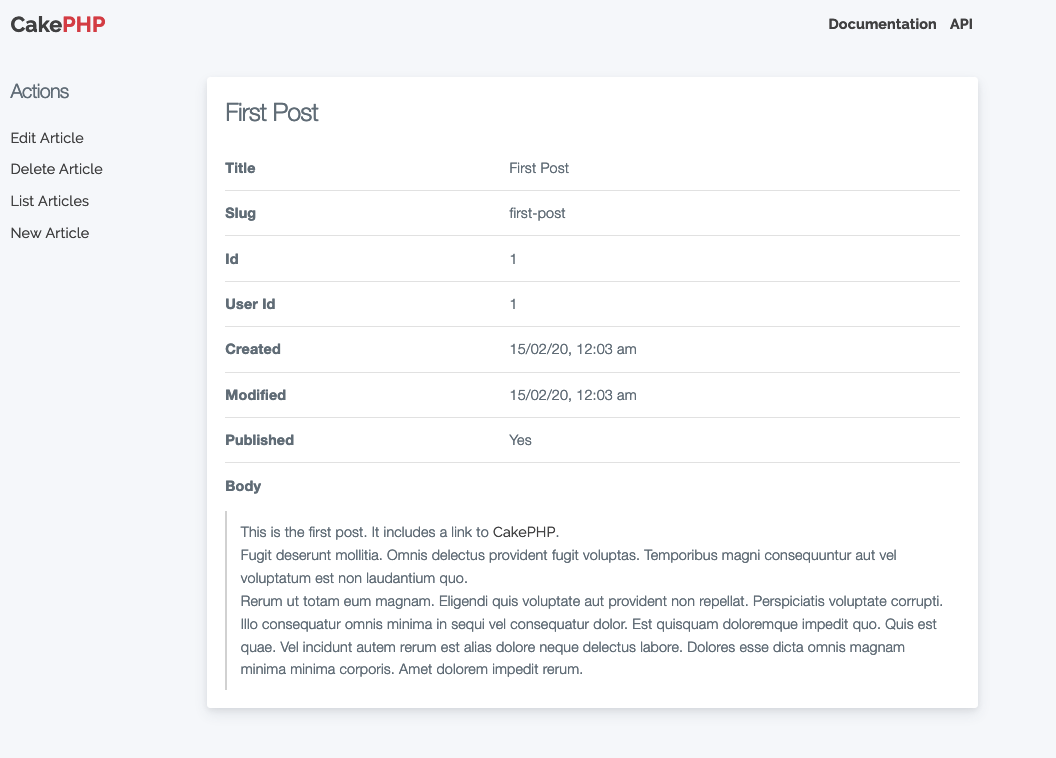Click the Slug row label
This screenshot has height=758, width=1056.
(x=240, y=213)
